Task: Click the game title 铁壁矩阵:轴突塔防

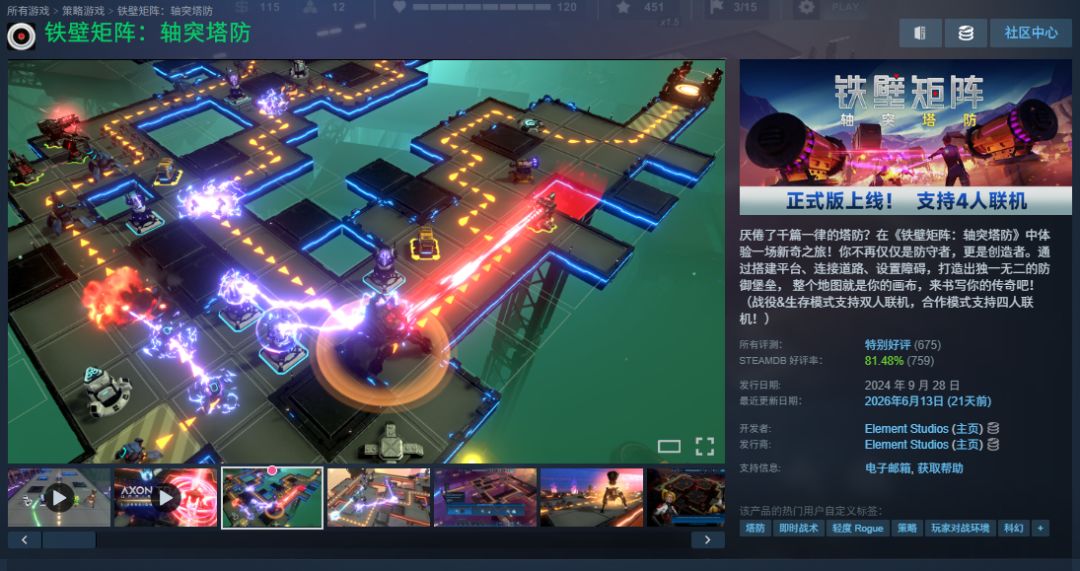Action: point(148,33)
